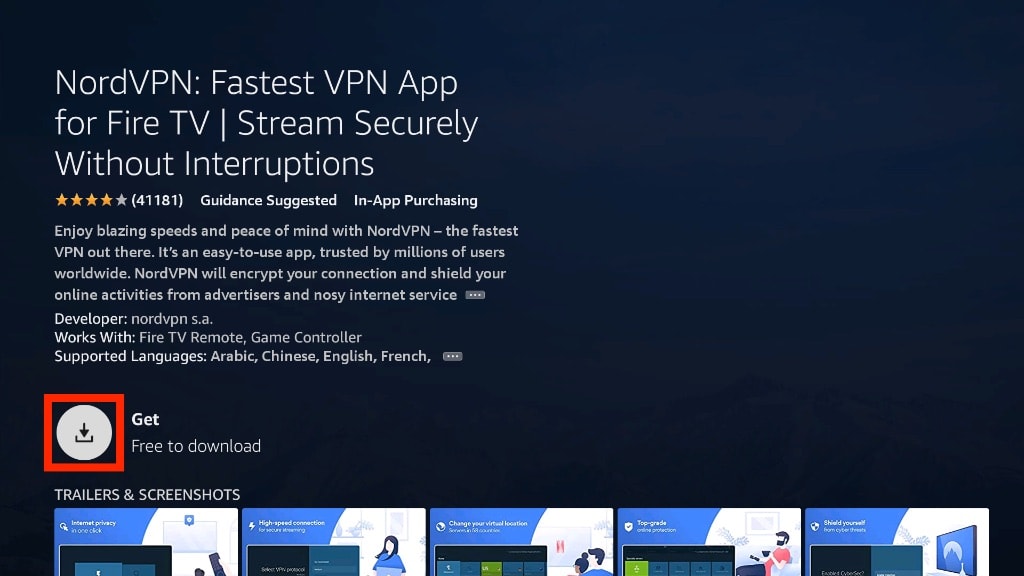Select the "Get" label beside the download button
Viewport: 1024px width, 576px height.
click(145, 419)
